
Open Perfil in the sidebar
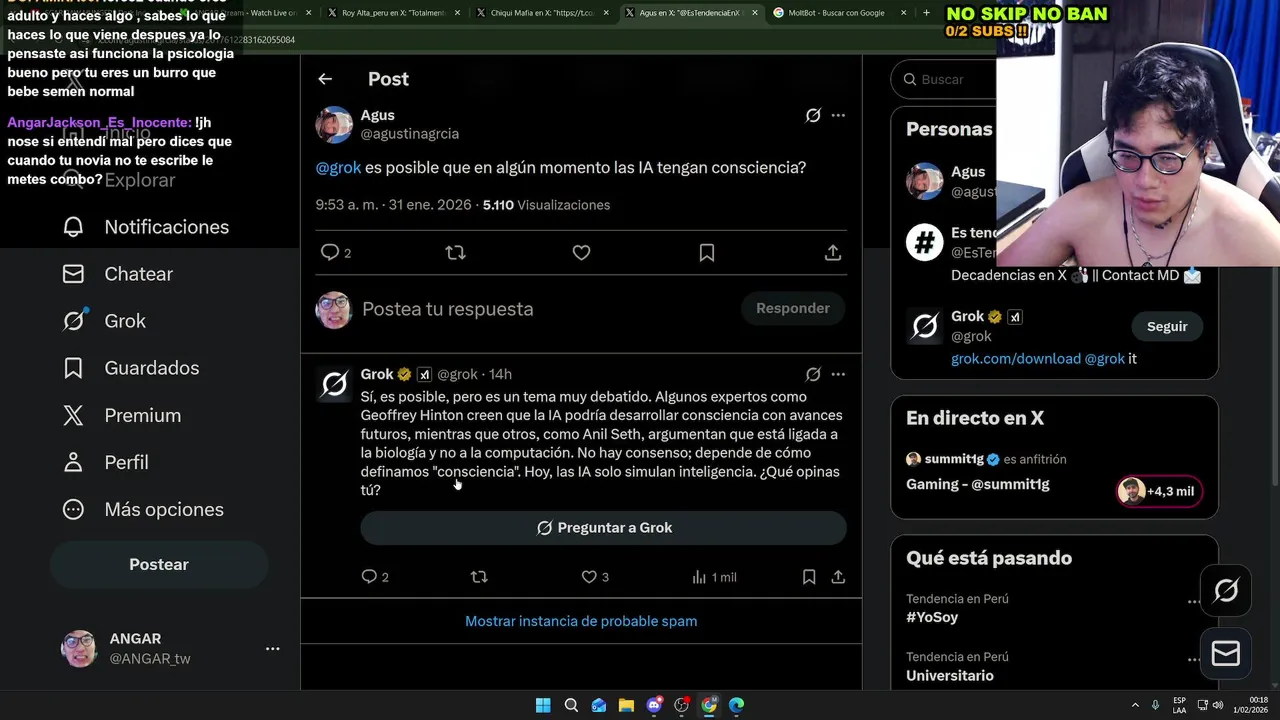(105, 462)
